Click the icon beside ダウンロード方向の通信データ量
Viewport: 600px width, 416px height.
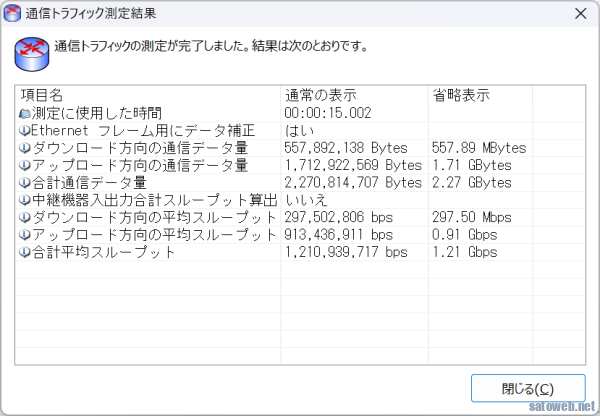point(25,148)
